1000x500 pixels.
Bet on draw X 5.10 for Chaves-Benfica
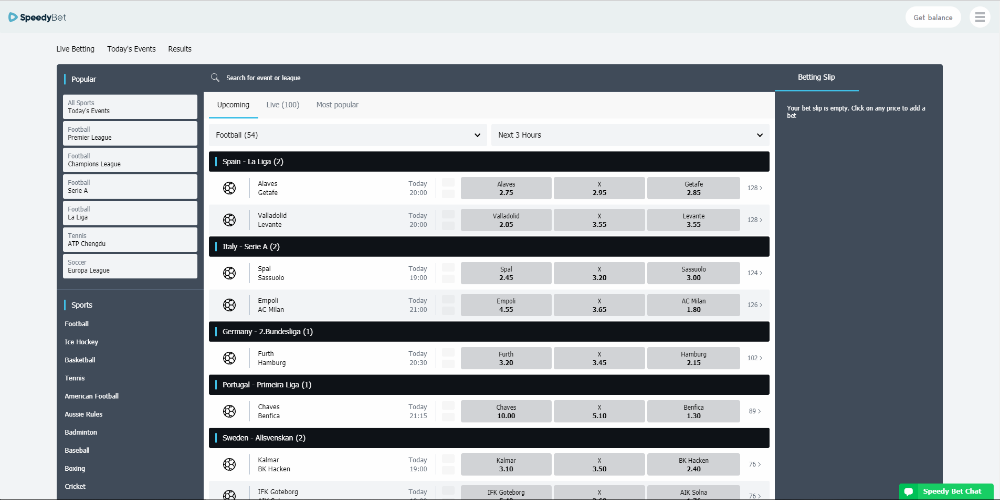[599, 411]
